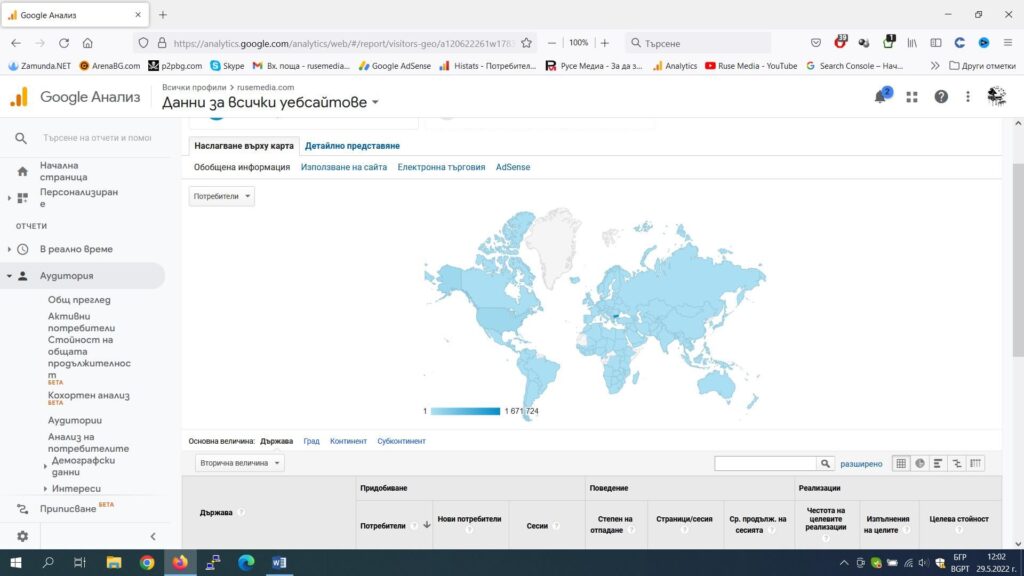The height and width of the screenshot is (576, 1024).
Task: Click the разширено advanced filter link
Action: coord(861,464)
